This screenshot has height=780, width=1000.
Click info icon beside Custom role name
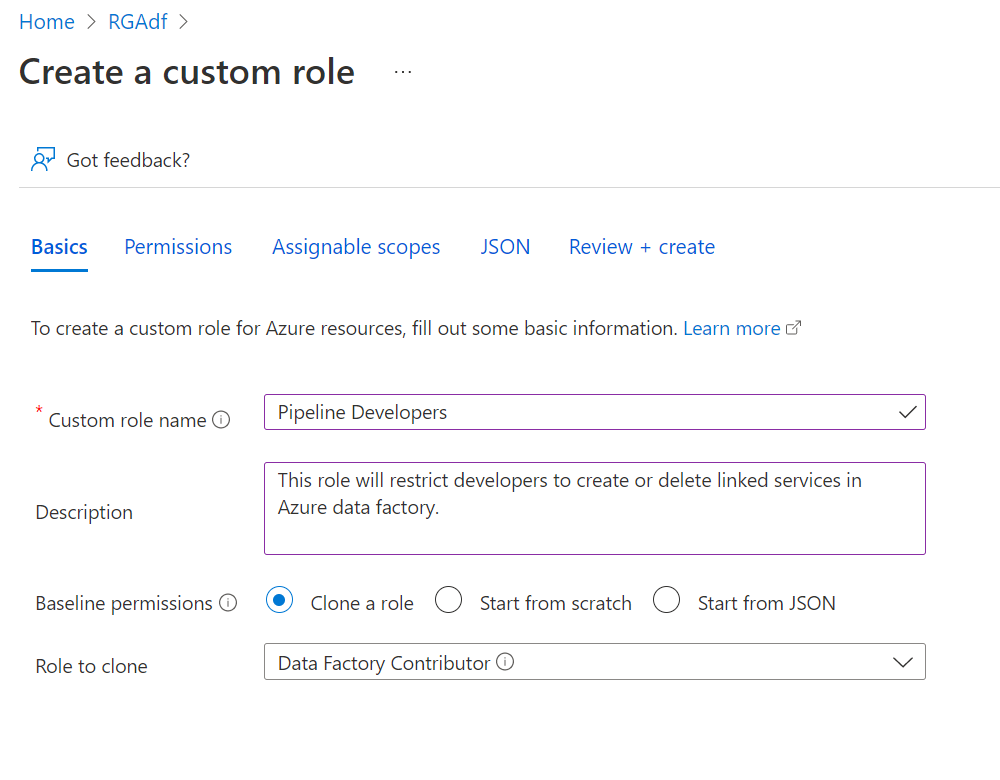222,420
